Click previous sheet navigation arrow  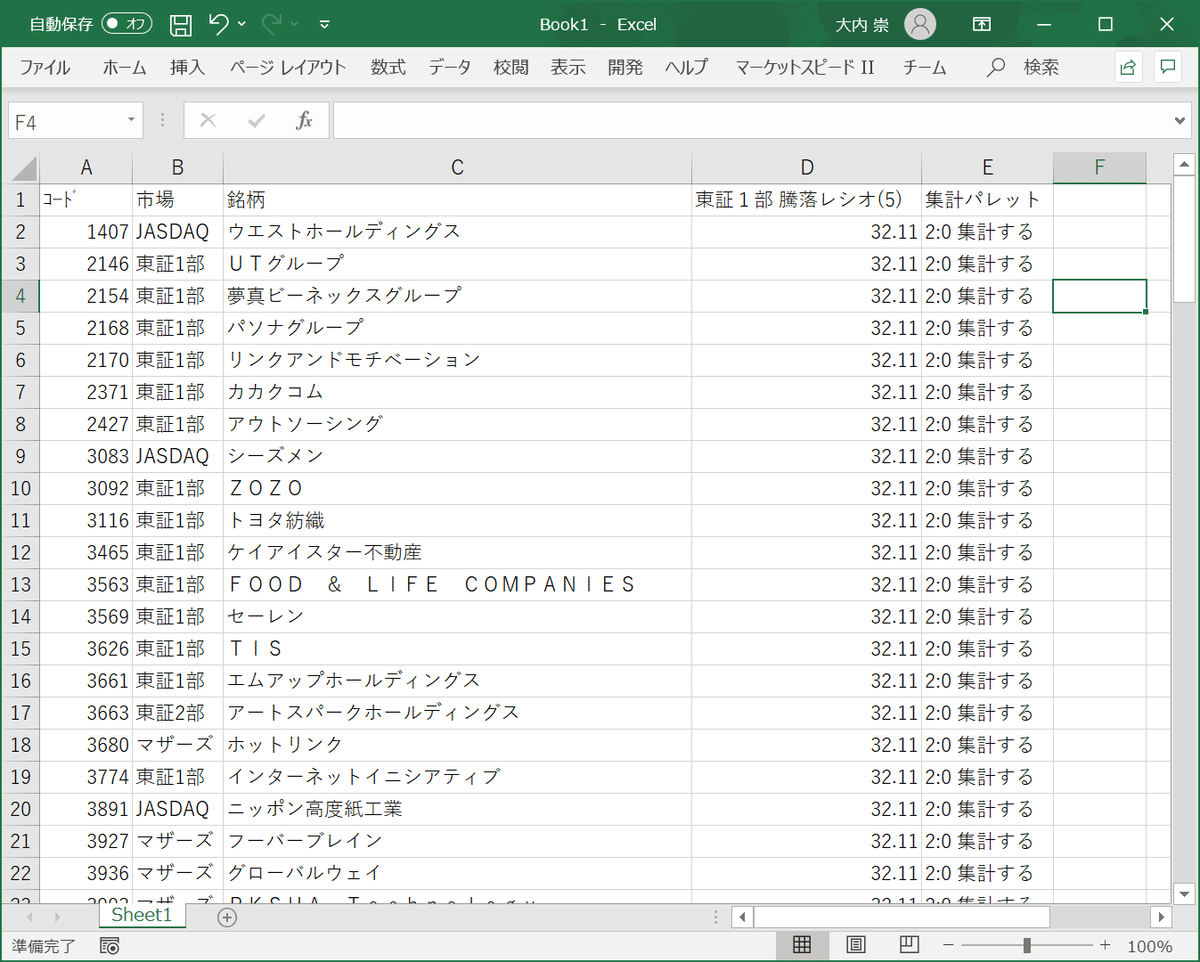point(28,917)
